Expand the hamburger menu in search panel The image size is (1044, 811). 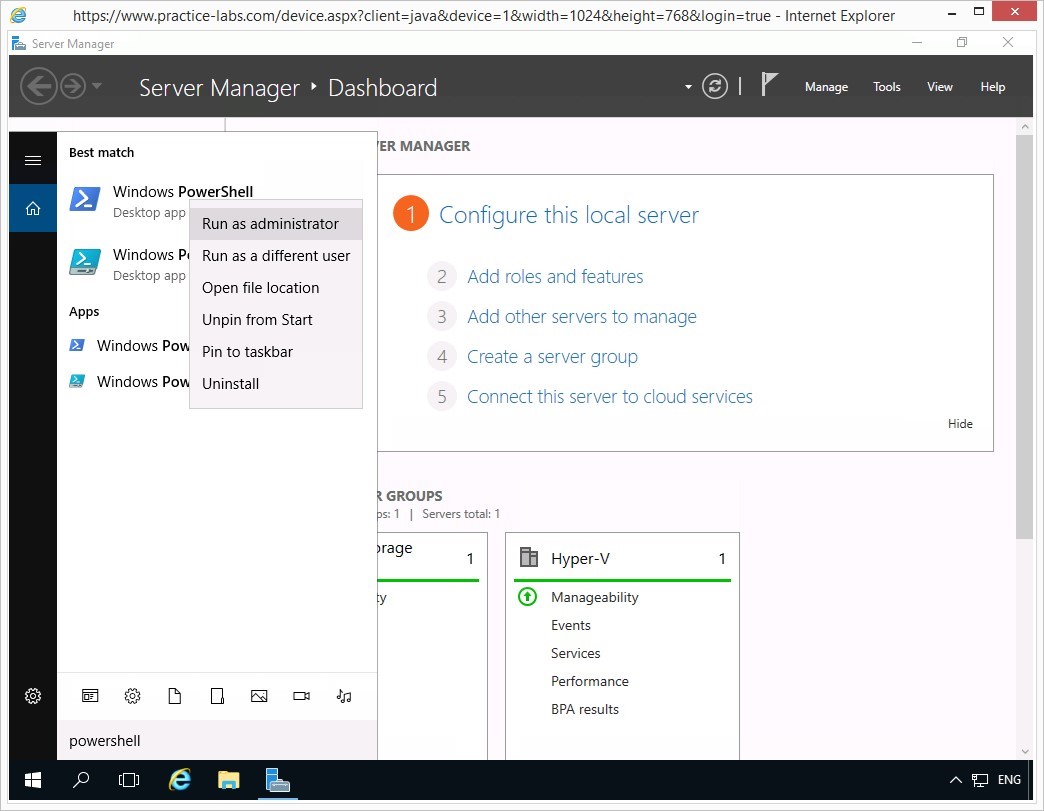coord(33,160)
